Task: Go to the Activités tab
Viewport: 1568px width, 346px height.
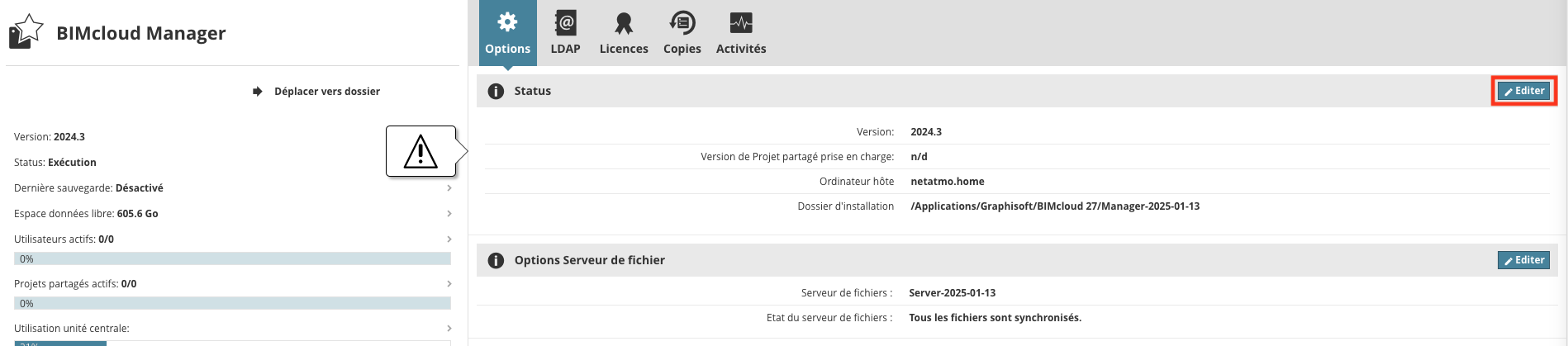Action: (741, 33)
